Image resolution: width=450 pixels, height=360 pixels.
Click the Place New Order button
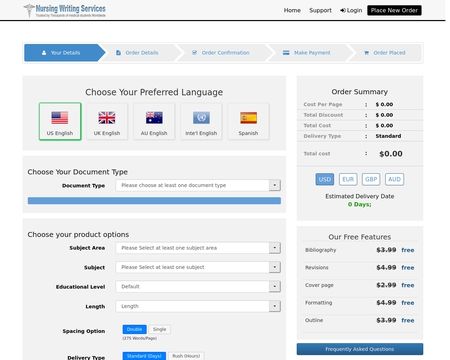click(394, 10)
